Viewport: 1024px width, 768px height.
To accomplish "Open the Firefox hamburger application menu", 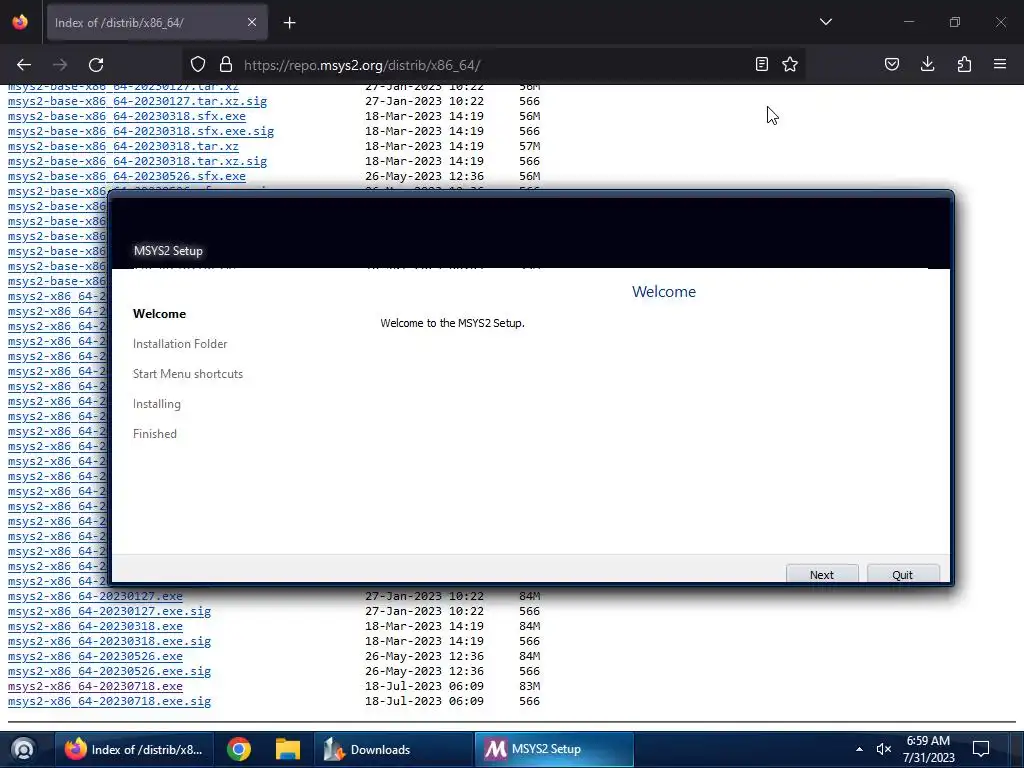I will click(1000, 64).
